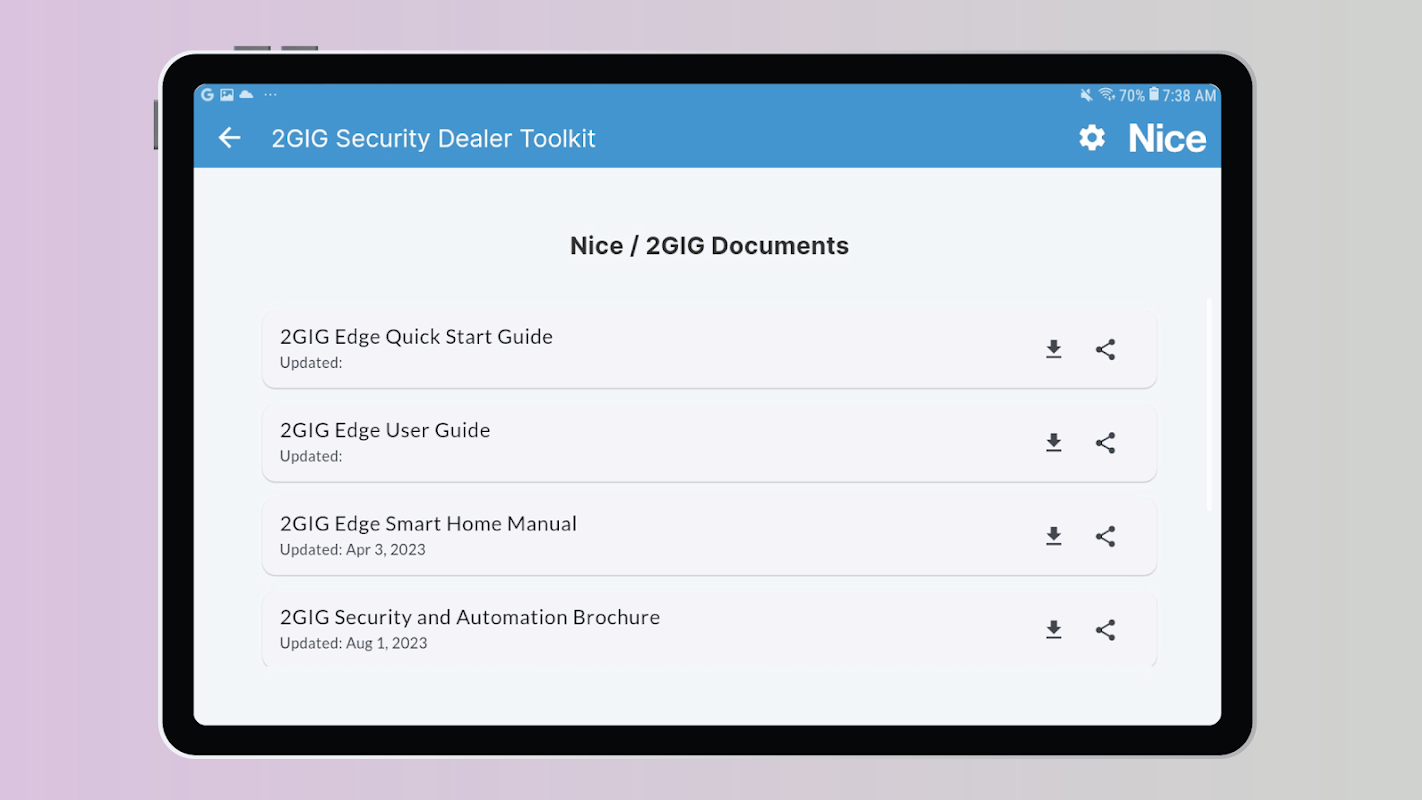Image resolution: width=1422 pixels, height=800 pixels.
Task: Open the 2GIG Security and Automation Brochure title
Action: click(470, 617)
